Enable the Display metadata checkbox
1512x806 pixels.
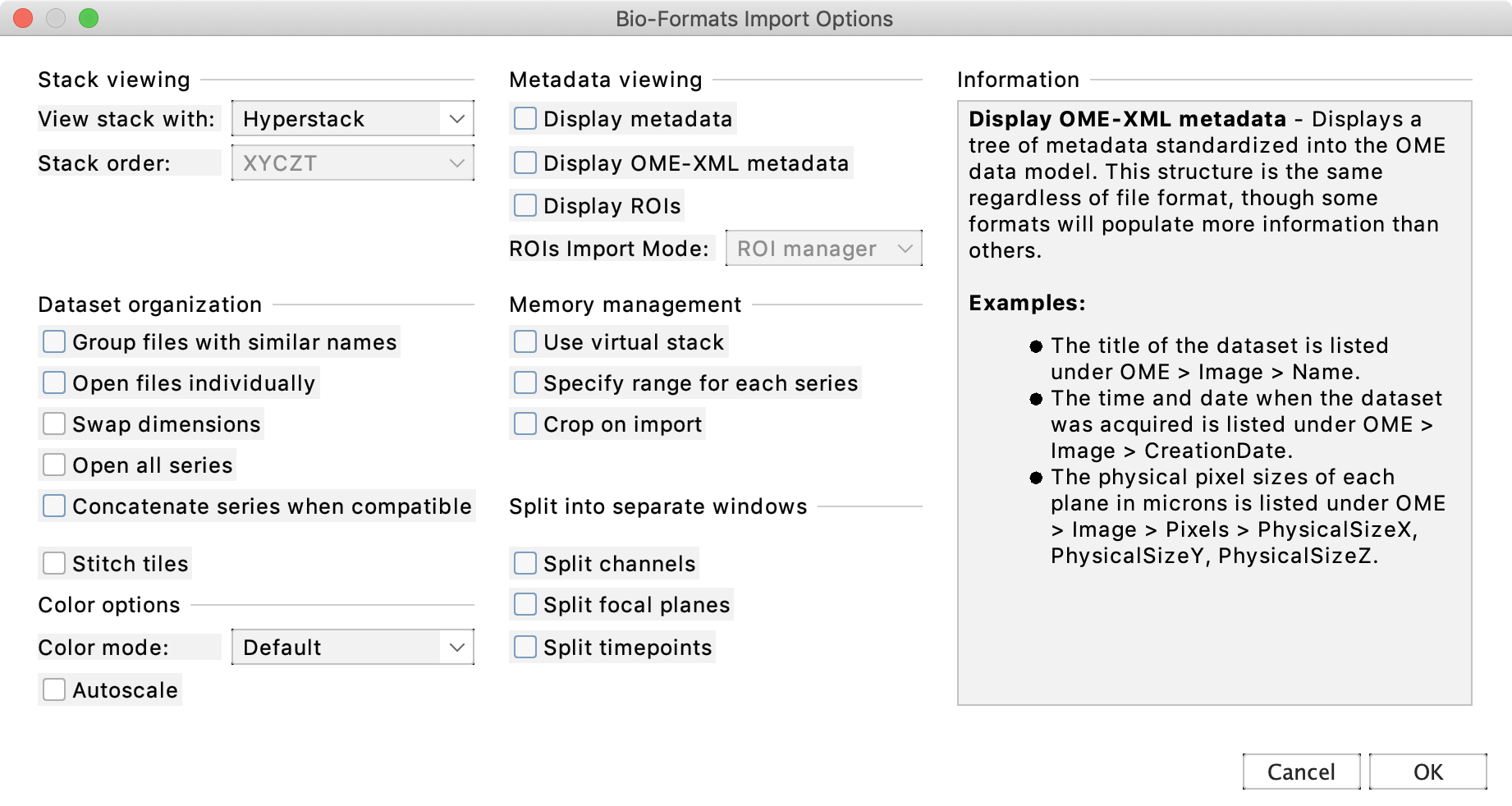click(x=525, y=118)
